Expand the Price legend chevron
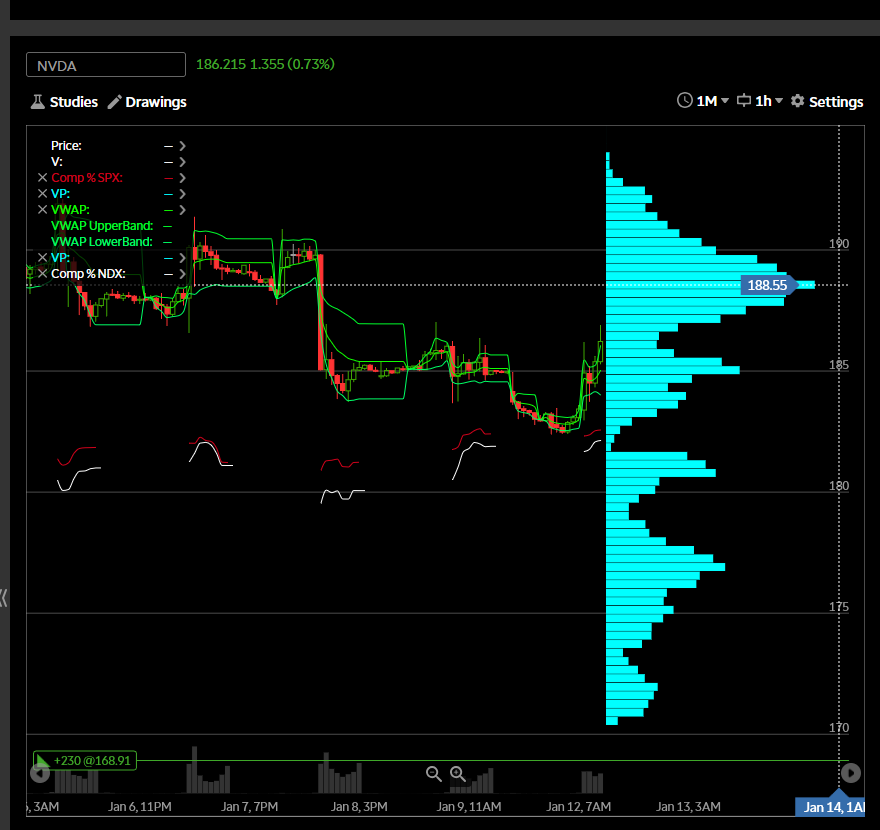Screen dimensions: 880x830 183,146
